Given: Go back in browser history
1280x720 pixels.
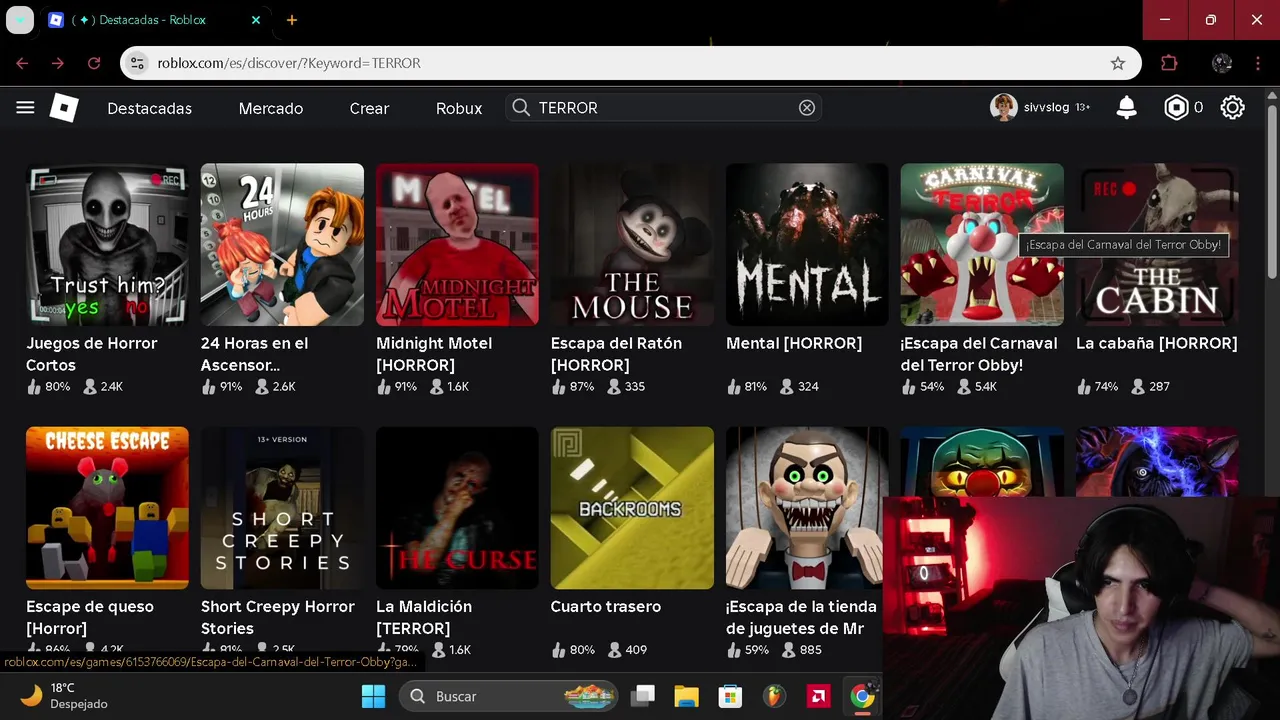Looking at the screenshot, I should [22, 63].
